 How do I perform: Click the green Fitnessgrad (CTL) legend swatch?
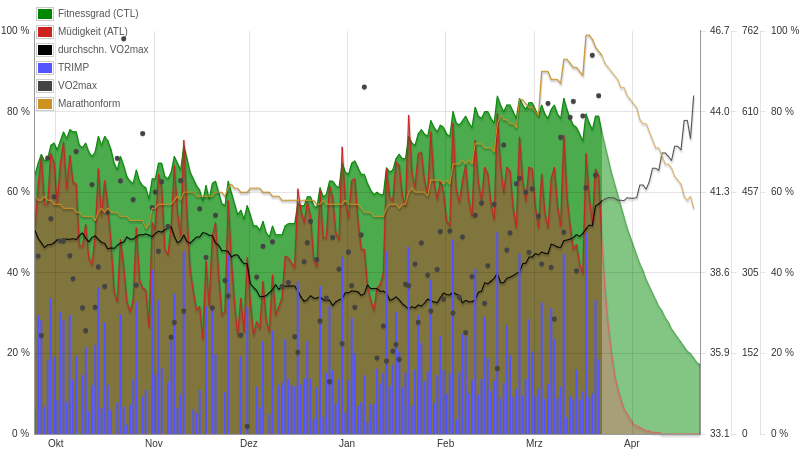click(45, 14)
